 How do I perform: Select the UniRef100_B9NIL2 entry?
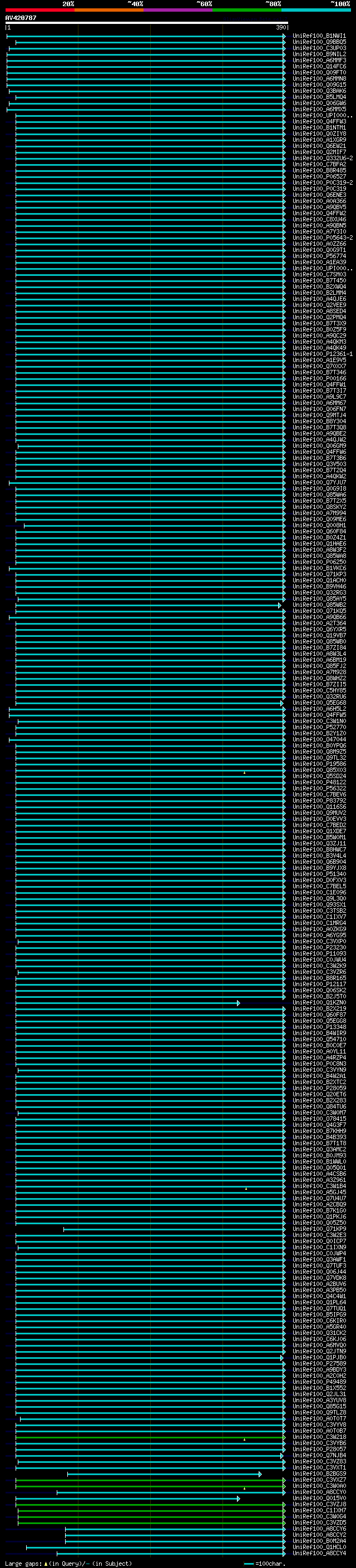pyautogui.click(x=319, y=54)
